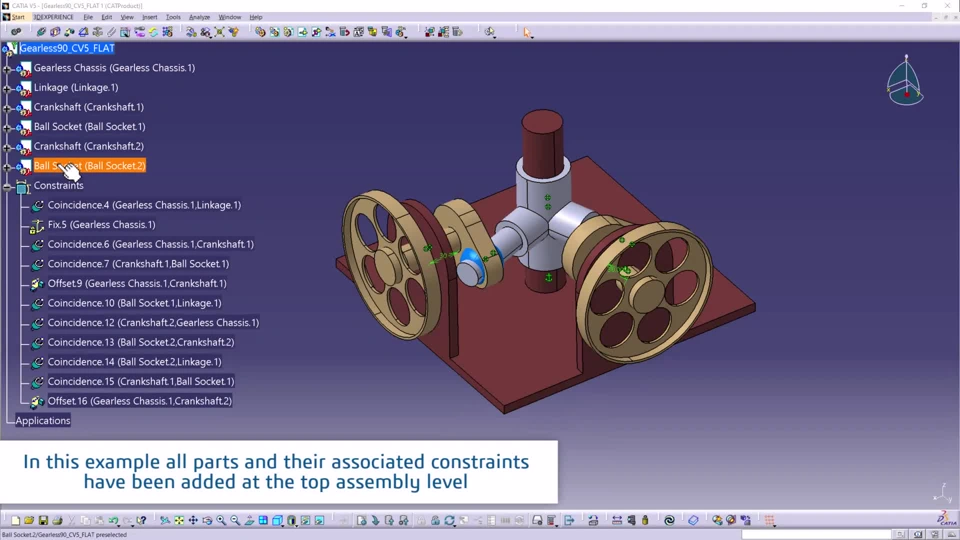Collapse the Constraints tree node
The height and width of the screenshot is (540, 960).
[7, 187]
